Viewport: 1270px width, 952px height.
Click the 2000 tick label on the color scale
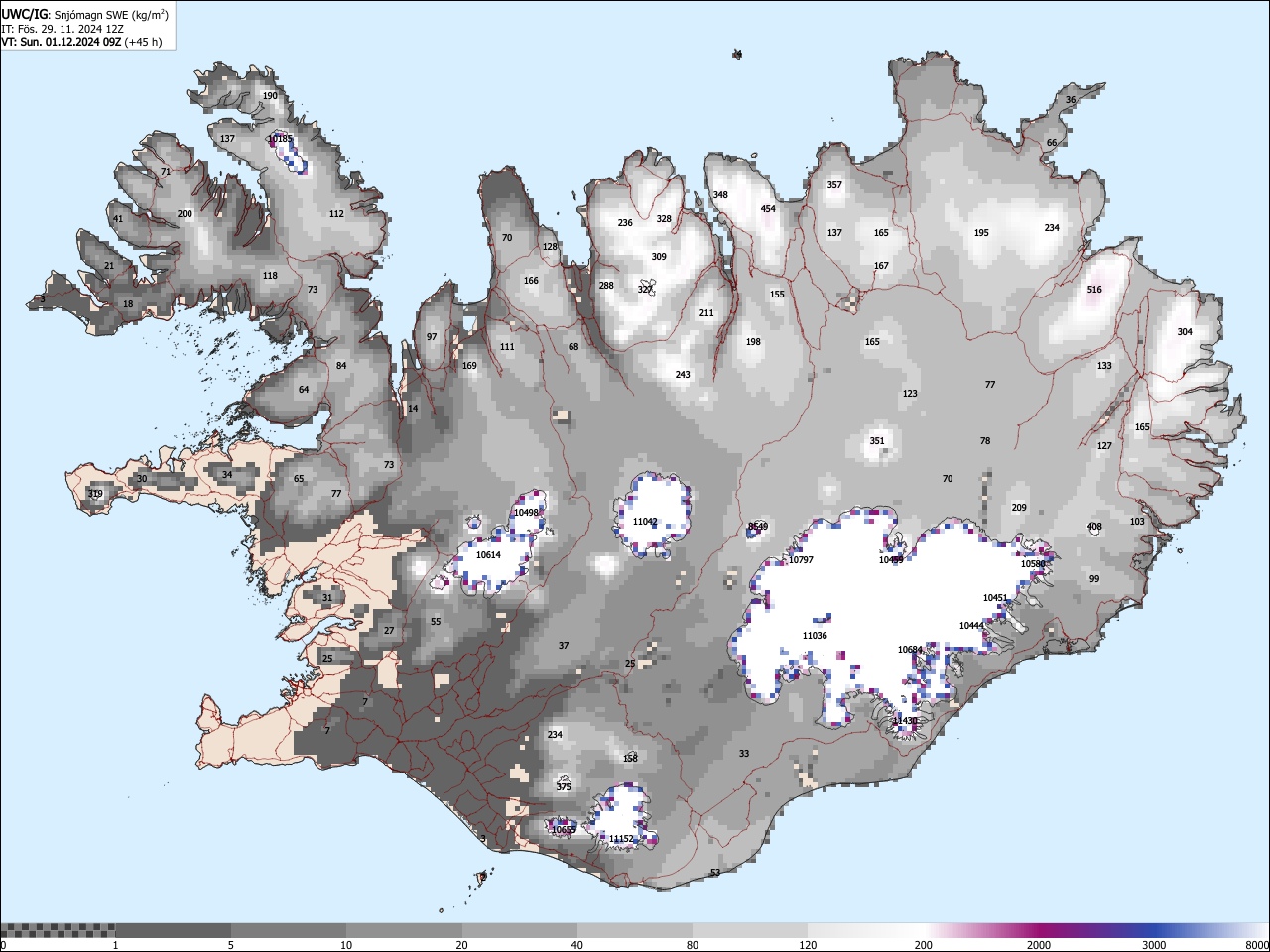[1039, 945]
